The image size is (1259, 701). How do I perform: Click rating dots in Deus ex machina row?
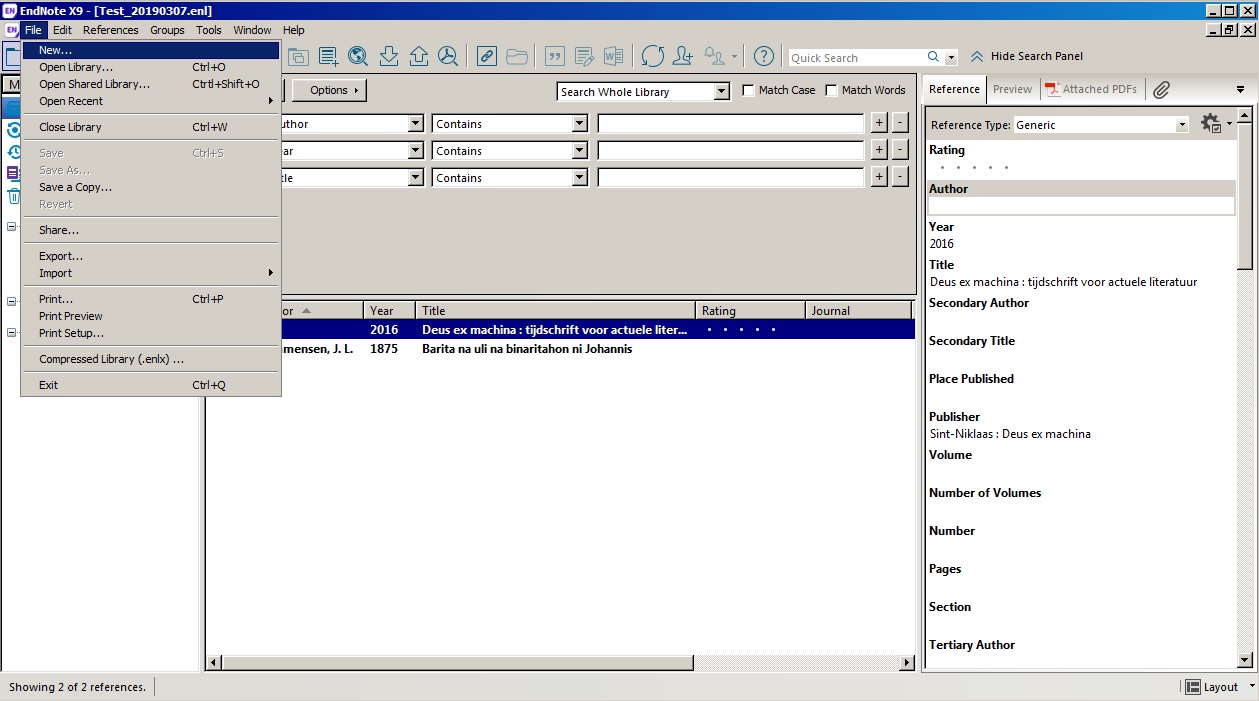[741, 330]
